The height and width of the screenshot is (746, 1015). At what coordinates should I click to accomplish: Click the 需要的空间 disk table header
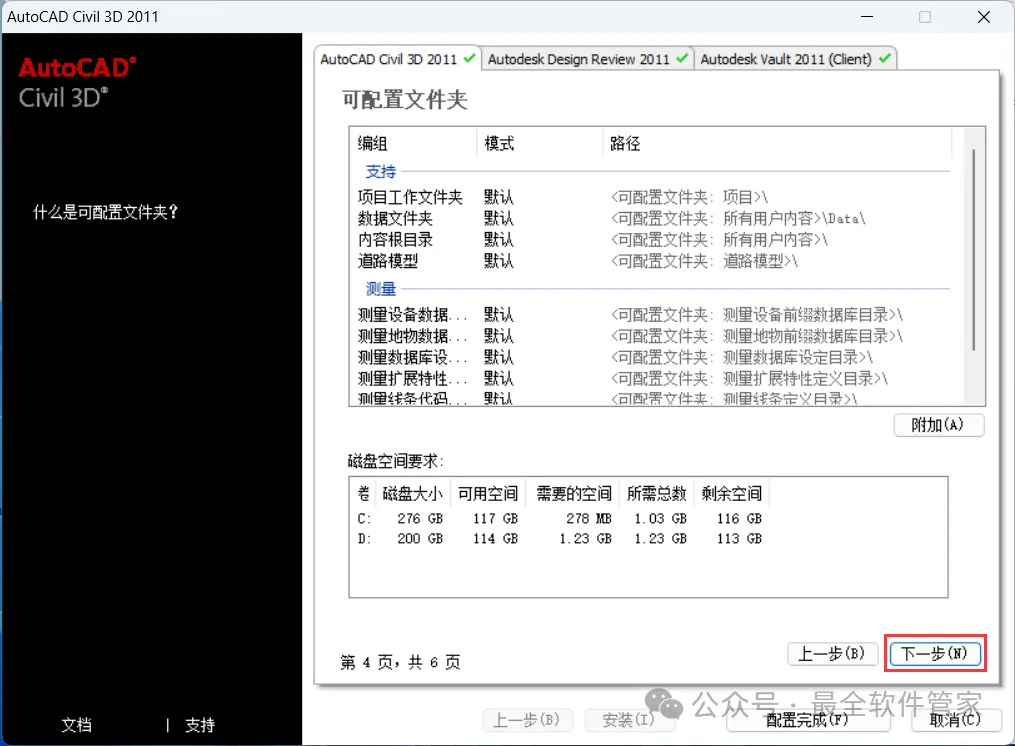(574, 493)
